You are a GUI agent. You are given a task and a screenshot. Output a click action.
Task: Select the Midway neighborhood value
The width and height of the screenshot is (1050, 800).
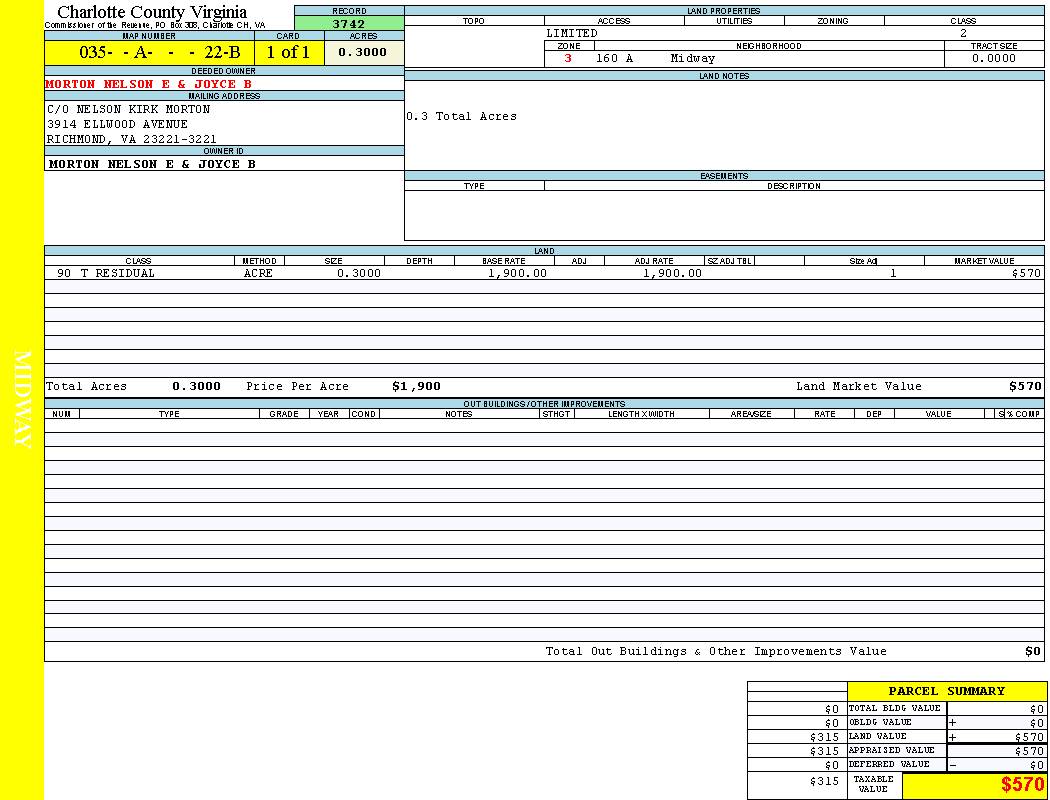[x=693, y=59]
